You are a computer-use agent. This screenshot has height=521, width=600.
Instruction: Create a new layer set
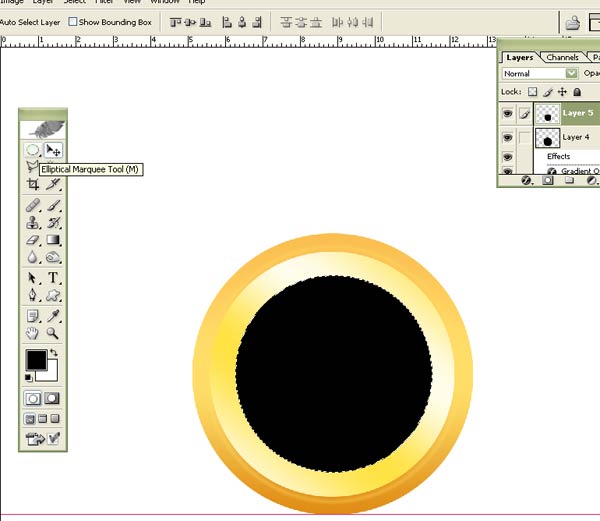(569, 180)
